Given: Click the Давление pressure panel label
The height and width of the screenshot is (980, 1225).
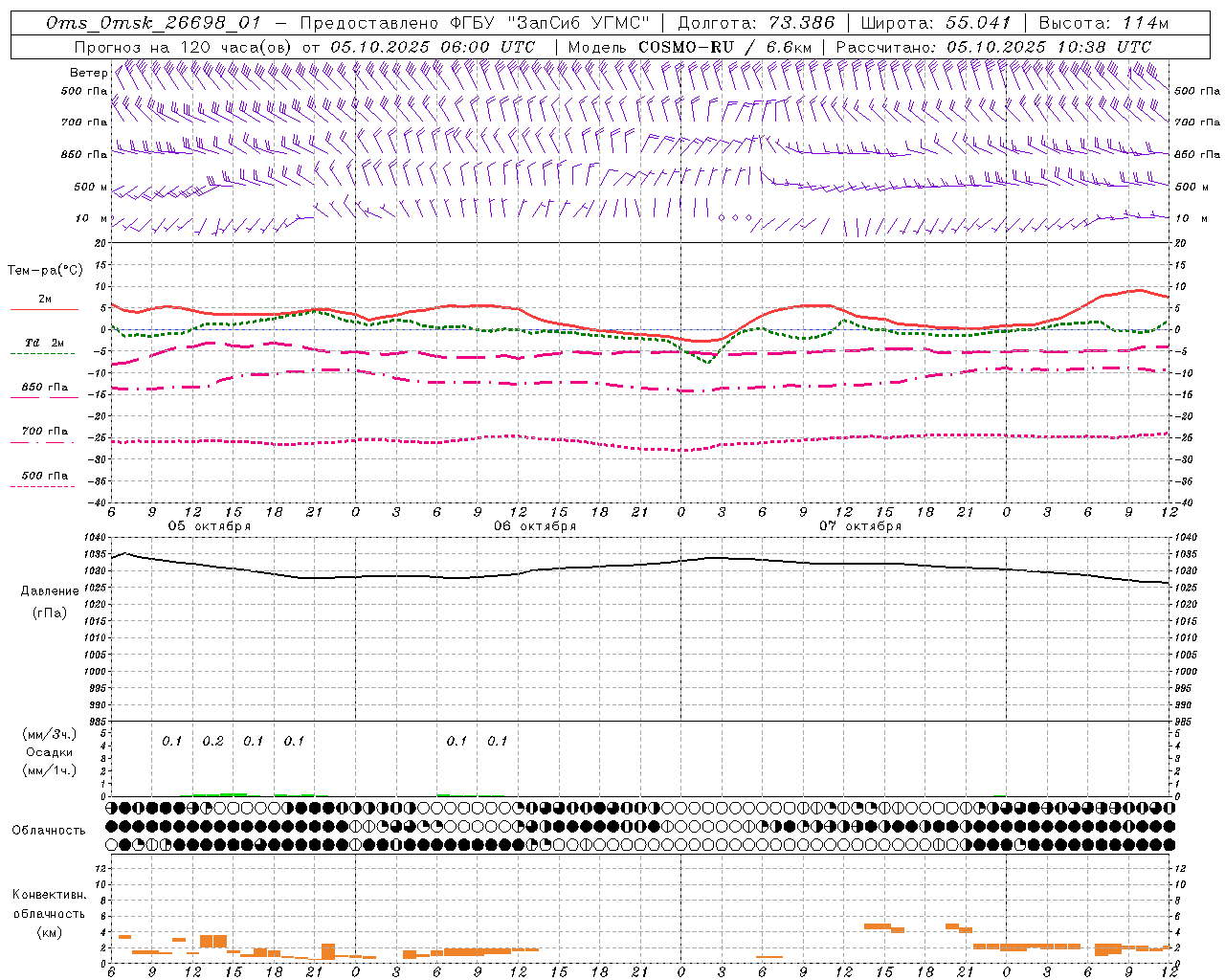Looking at the screenshot, I should click(50, 591).
